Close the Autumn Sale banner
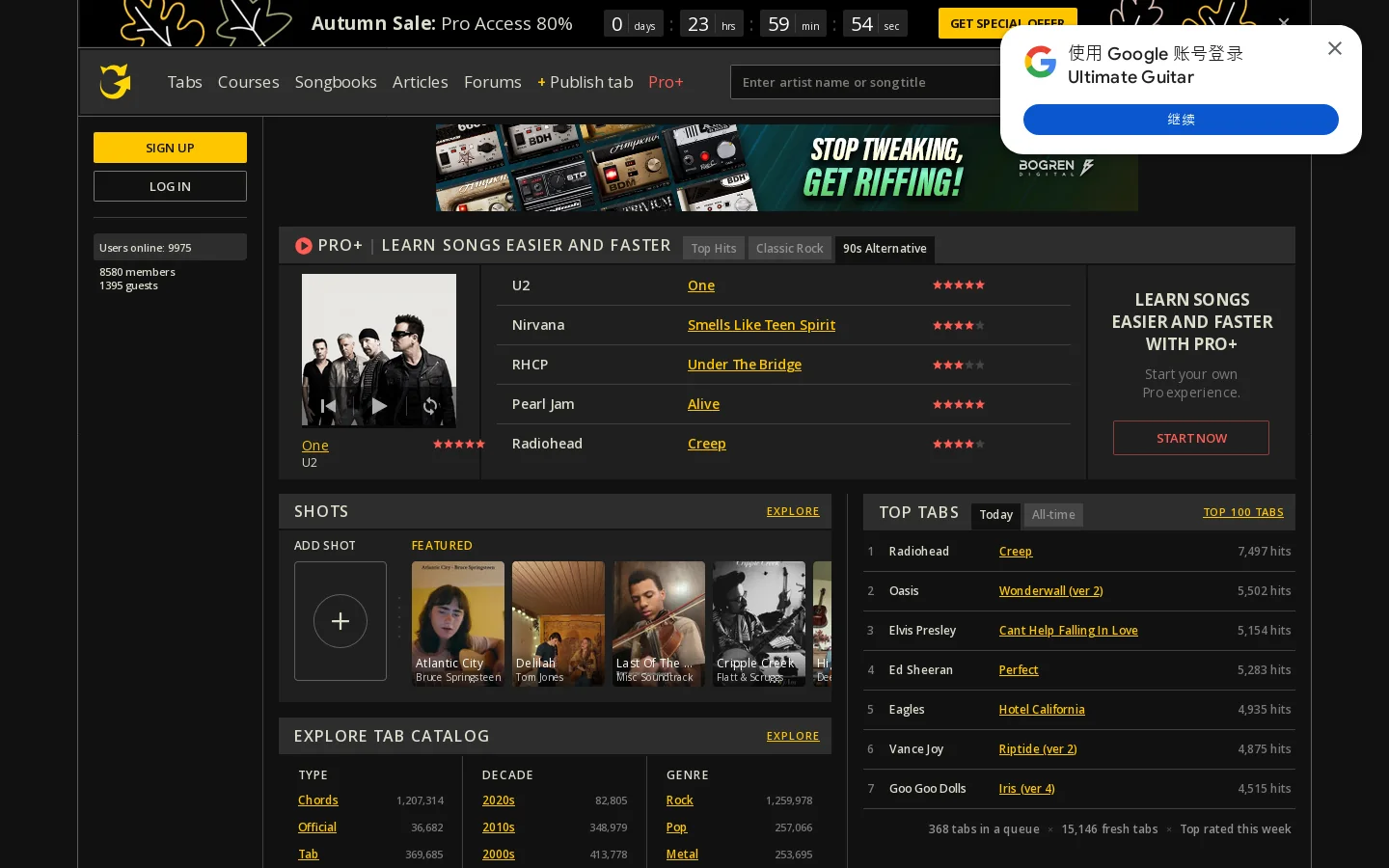The width and height of the screenshot is (1389, 868). tap(1284, 22)
